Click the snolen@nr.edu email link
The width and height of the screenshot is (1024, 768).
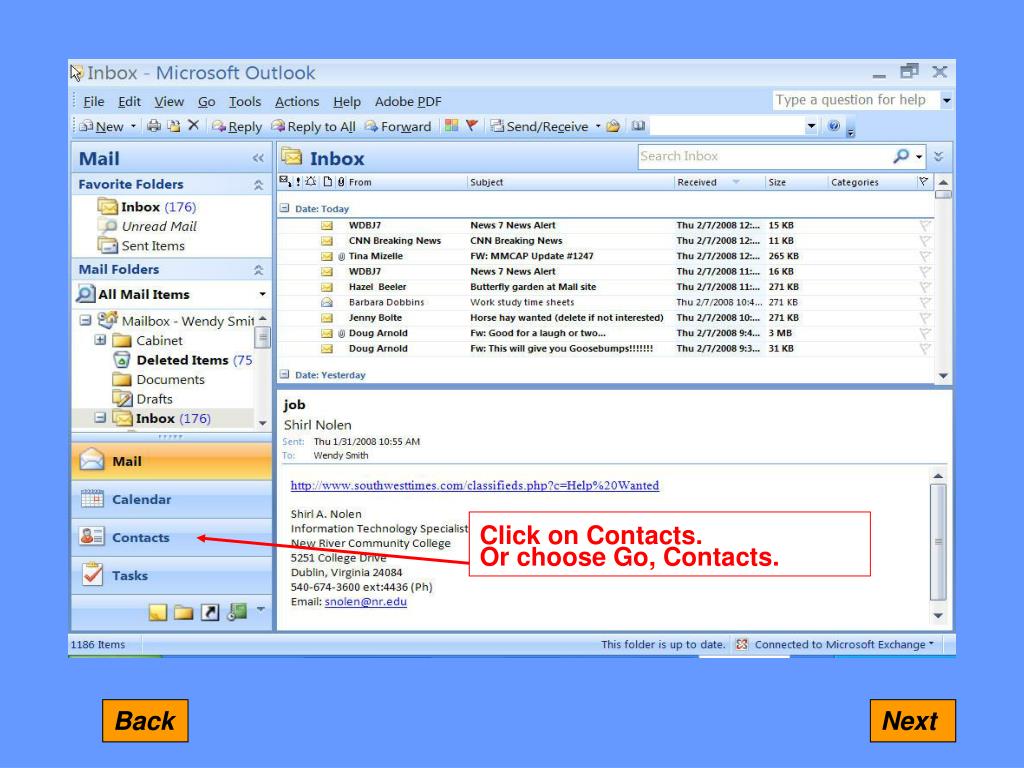pyautogui.click(x=366, y=601)
